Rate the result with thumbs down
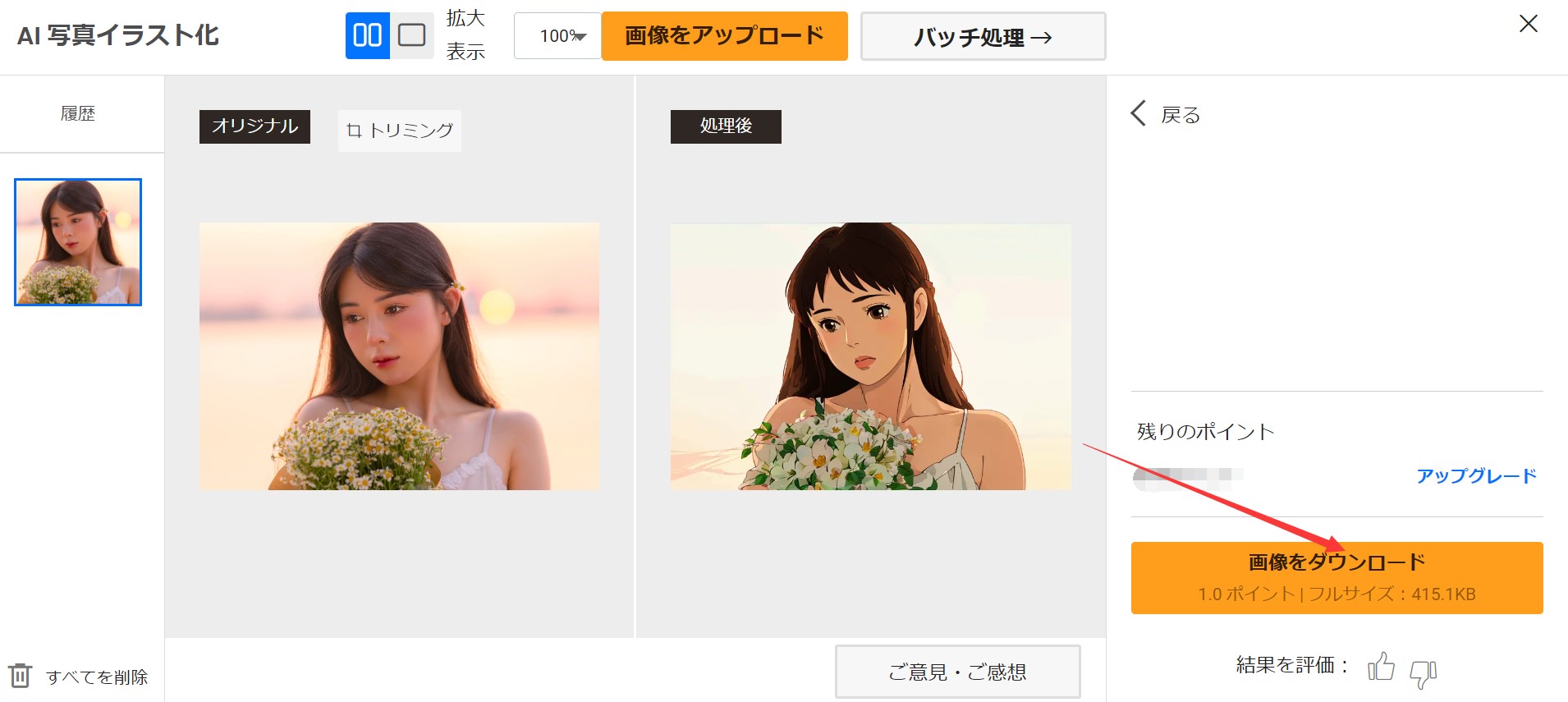Image resolution: width=1568 pixels, height=702 pixels. (1423, 673)
